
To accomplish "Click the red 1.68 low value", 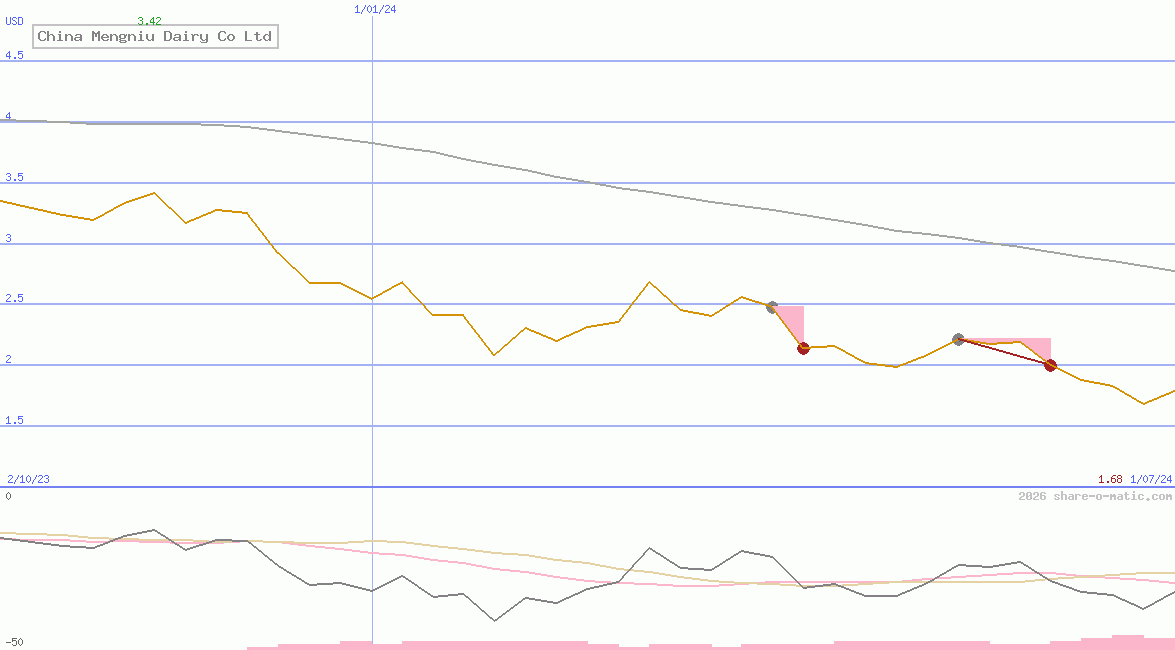I will coord(1111,479).
